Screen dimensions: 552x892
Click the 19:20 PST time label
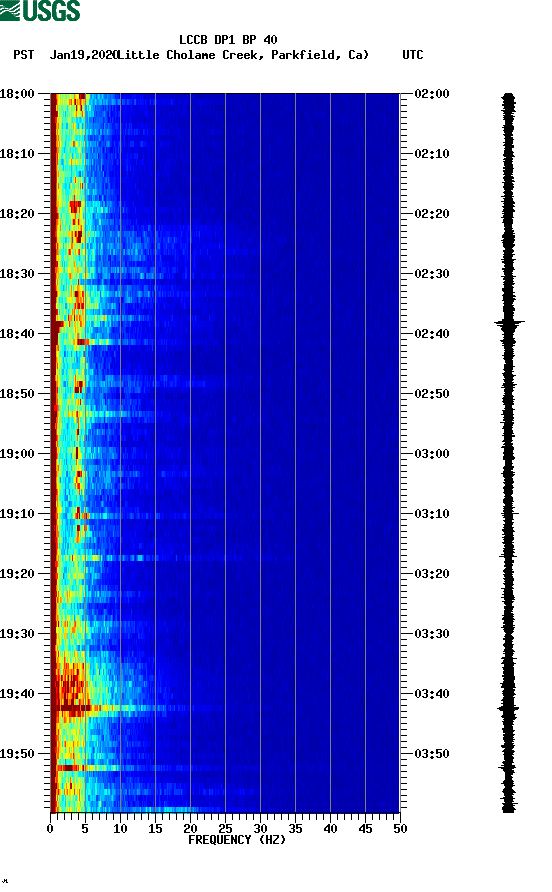17,574
